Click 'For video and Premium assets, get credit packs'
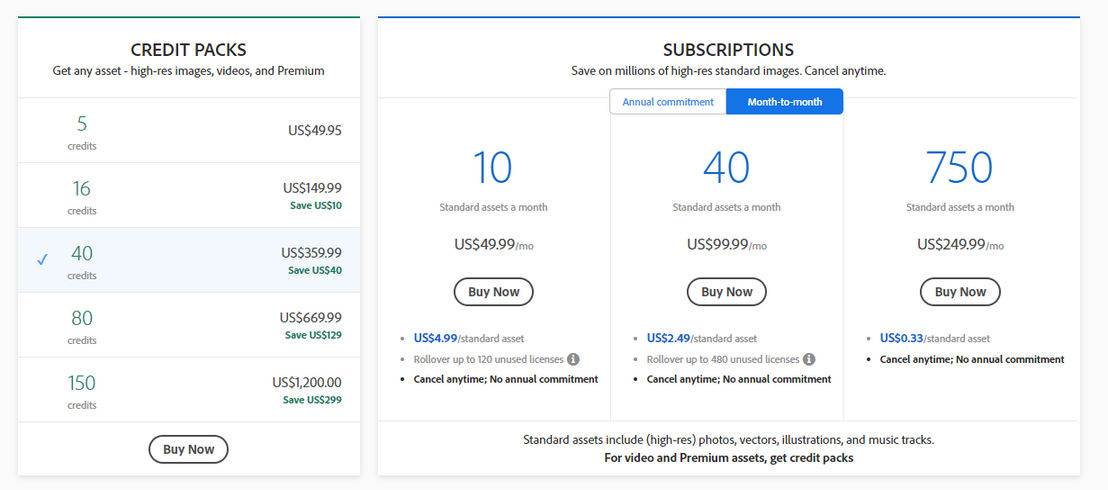 click(x=729, y=458)
